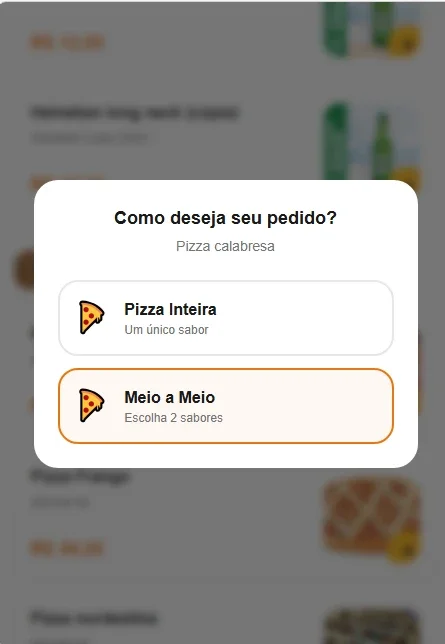Open the Pizza Frango product thumbnail

tap(371, 514)
